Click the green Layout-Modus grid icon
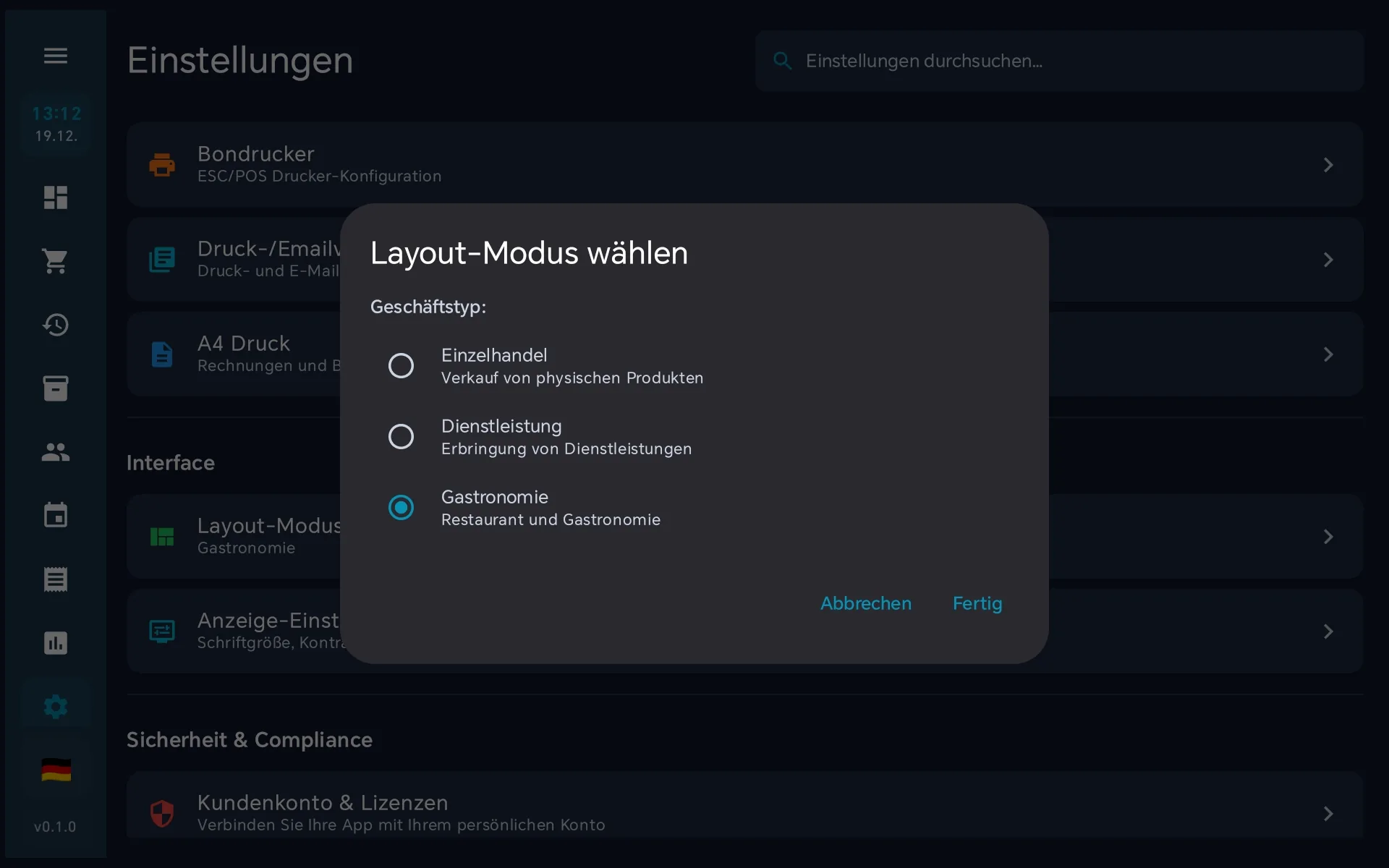Viewport: 1389px width, 868px height. pyautogui.click(x=162, y=537)
